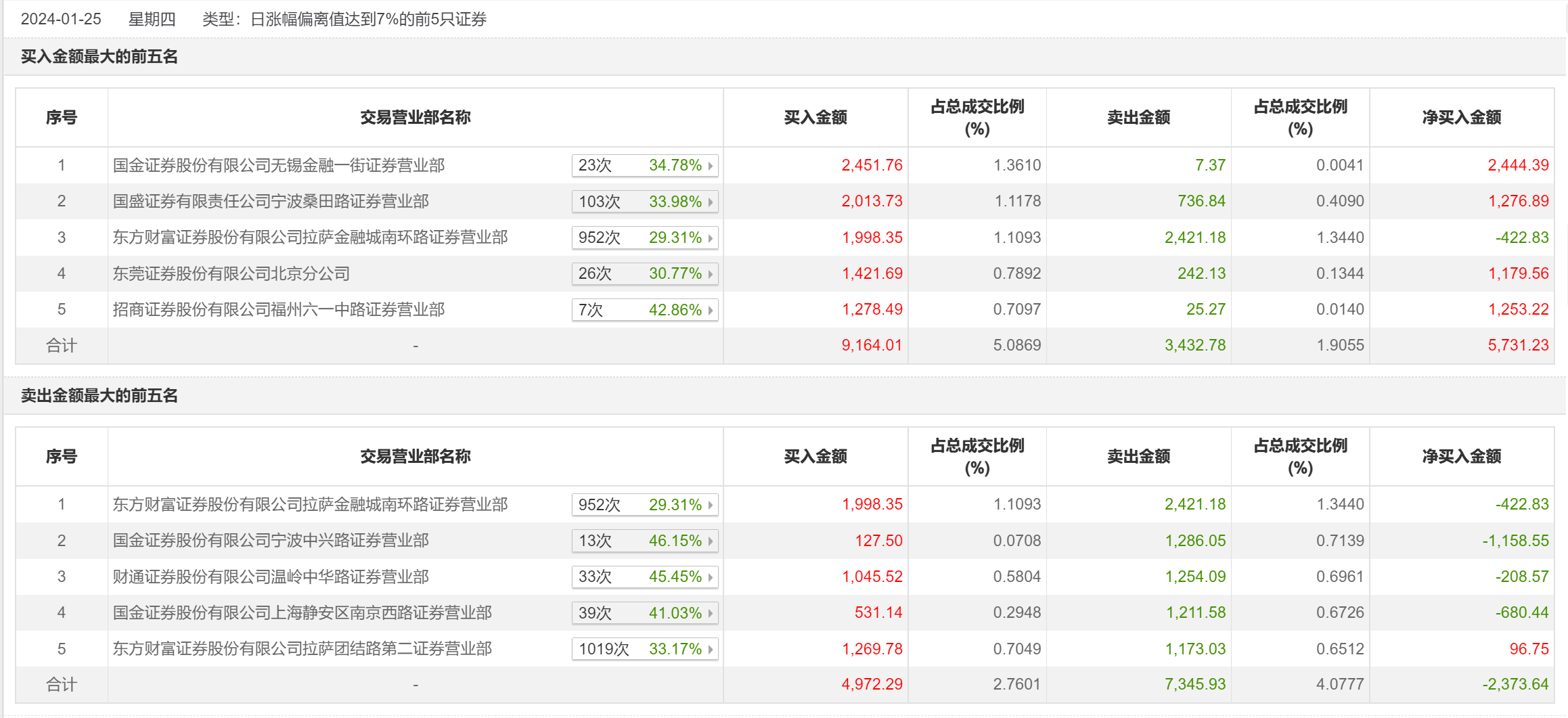Expand the 7次 42.86% stats box
Viewport: 1568px width, 718px height.
click(645, 310)
